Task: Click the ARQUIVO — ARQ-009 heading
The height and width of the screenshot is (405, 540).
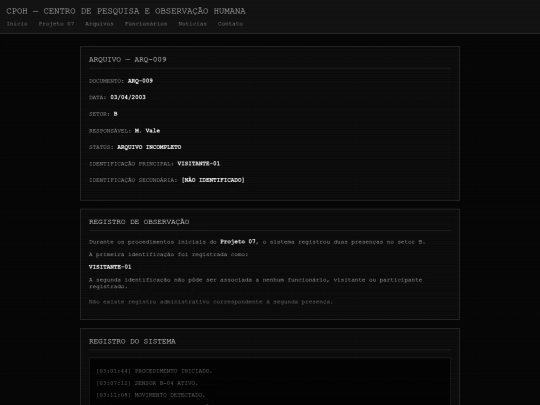Action: click(x=127, y=60)
